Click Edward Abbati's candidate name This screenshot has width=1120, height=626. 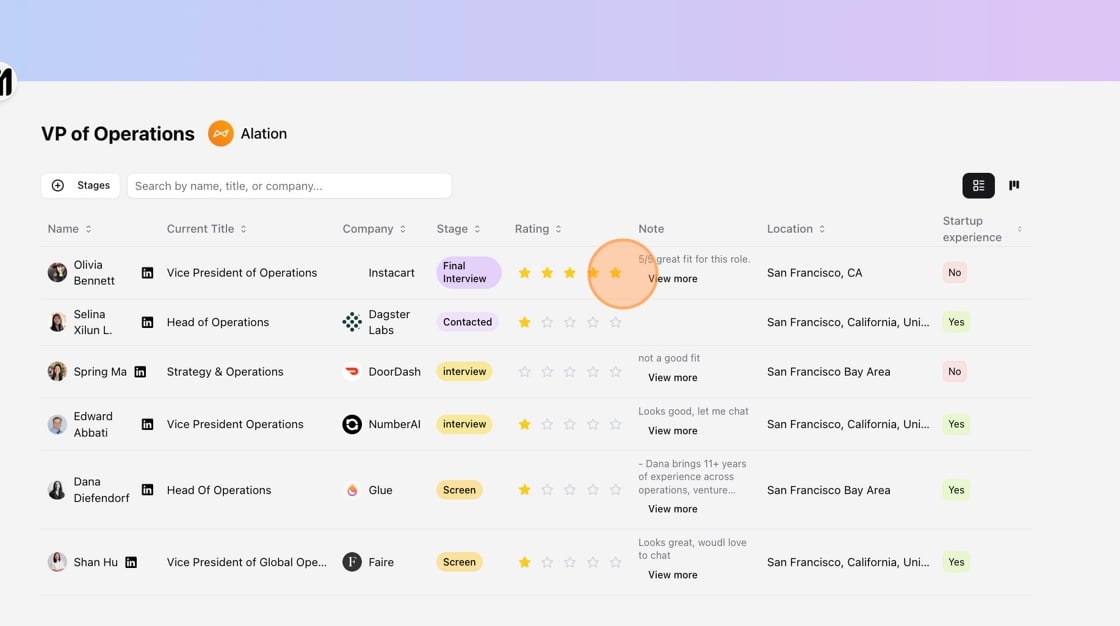(93, 424)
